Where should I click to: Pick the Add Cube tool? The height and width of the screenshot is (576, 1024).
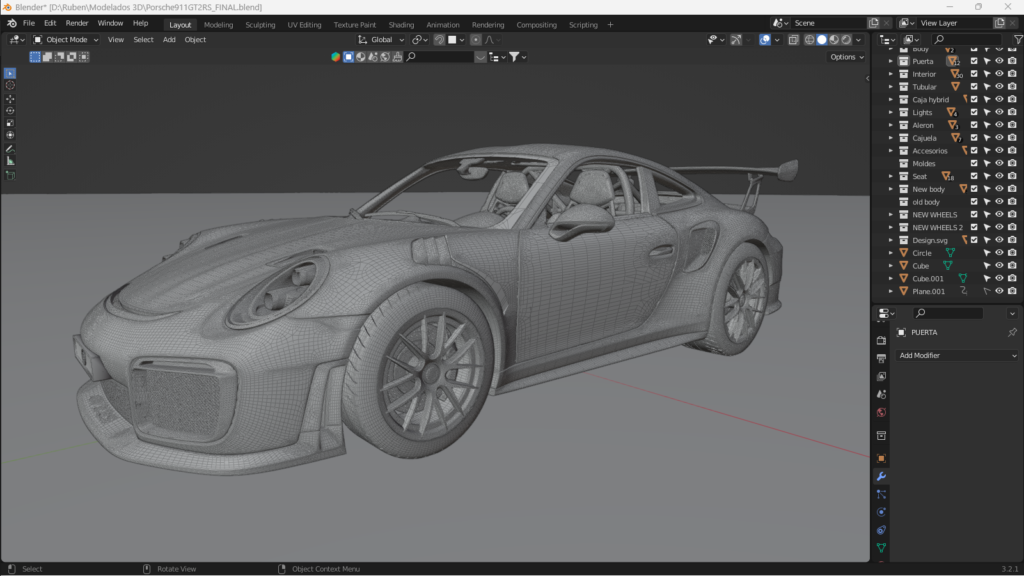tap(10, 175)
